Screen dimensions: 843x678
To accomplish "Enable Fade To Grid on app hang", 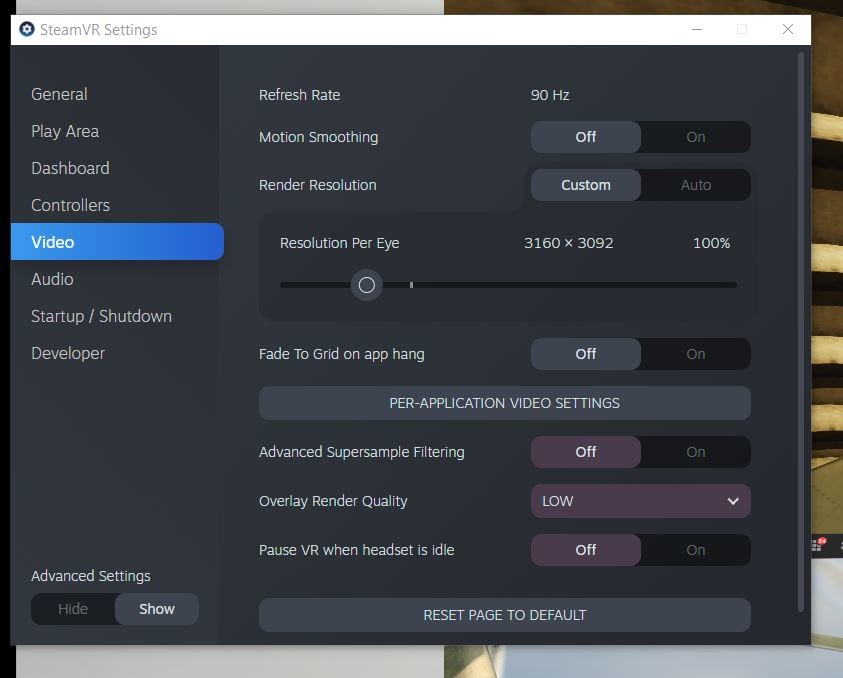I will (x=696, y=354).
